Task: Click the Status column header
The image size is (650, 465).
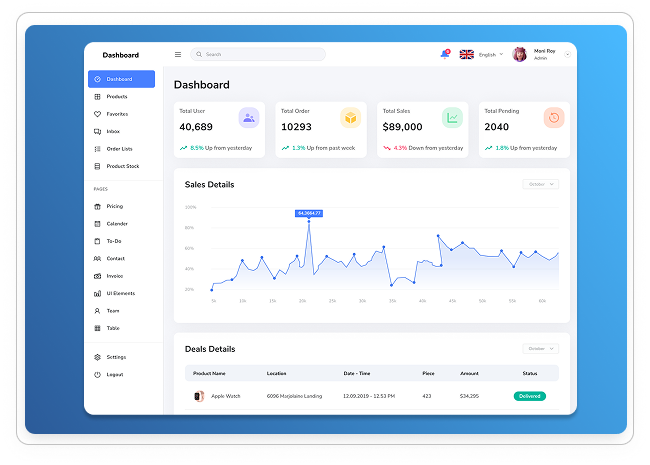Action: 530,373
